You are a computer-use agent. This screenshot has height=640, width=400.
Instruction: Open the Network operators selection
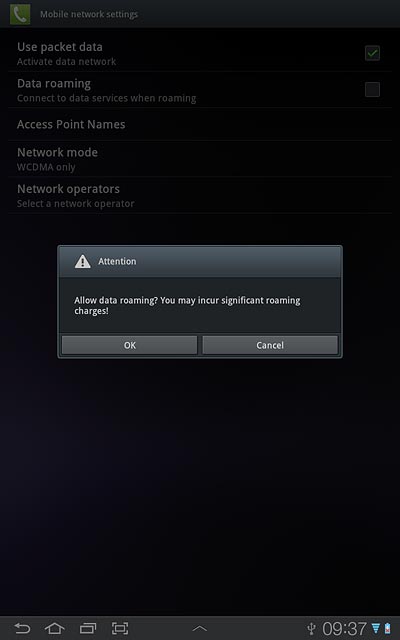tap(200, 195)
